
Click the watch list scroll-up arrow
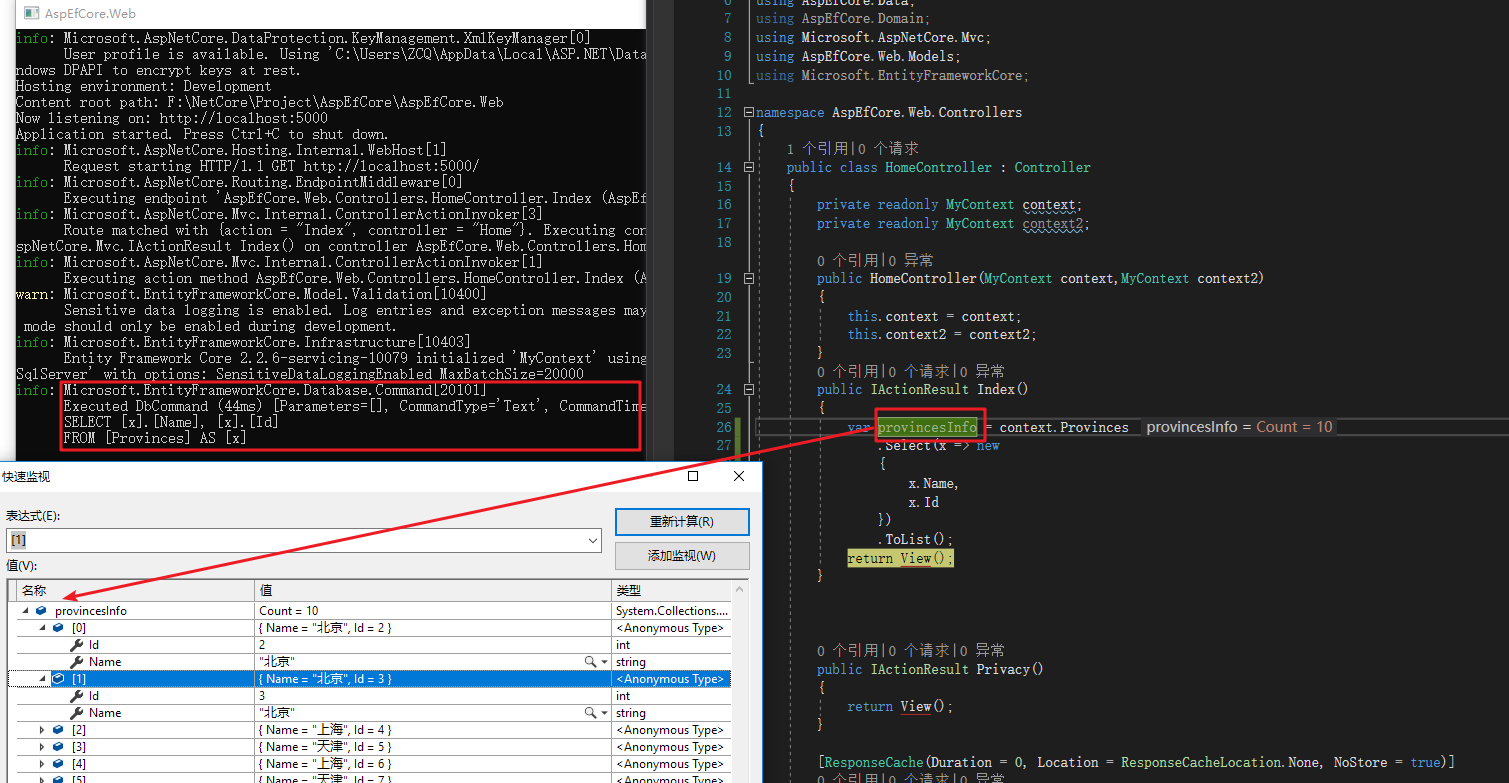(738, 590)
